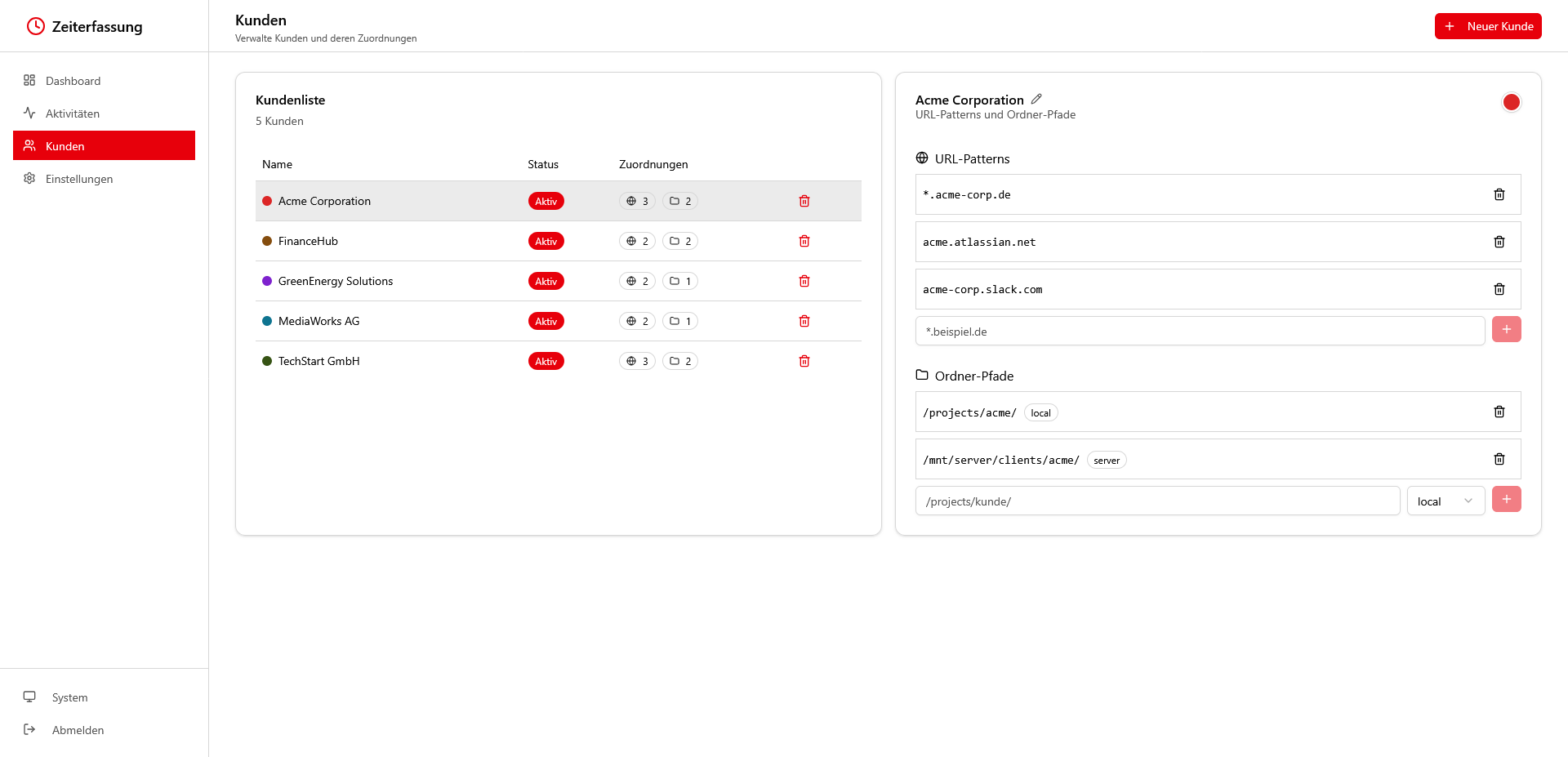This screenshot has width=1568, height=757.
Task: Click the trash icon for TechStart GmbH
Action: click(804, 361)
